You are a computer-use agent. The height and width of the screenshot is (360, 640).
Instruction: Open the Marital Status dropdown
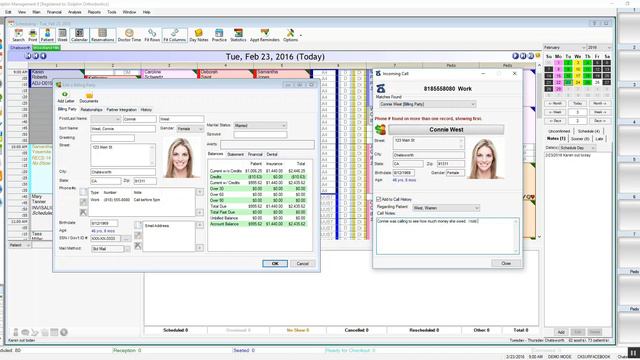pos(260,125)
